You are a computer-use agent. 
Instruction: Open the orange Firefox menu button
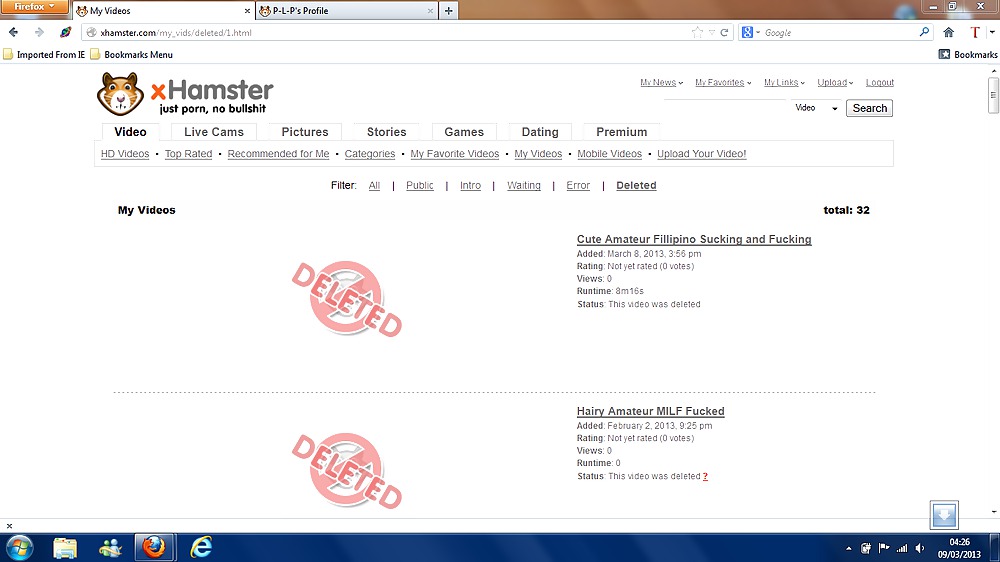tap(34, 7)
